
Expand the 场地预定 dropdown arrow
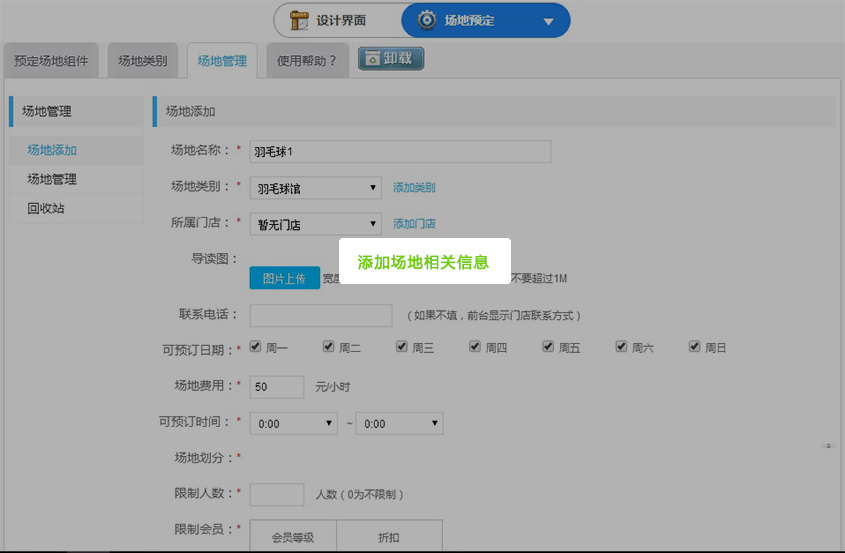(547, 21)
